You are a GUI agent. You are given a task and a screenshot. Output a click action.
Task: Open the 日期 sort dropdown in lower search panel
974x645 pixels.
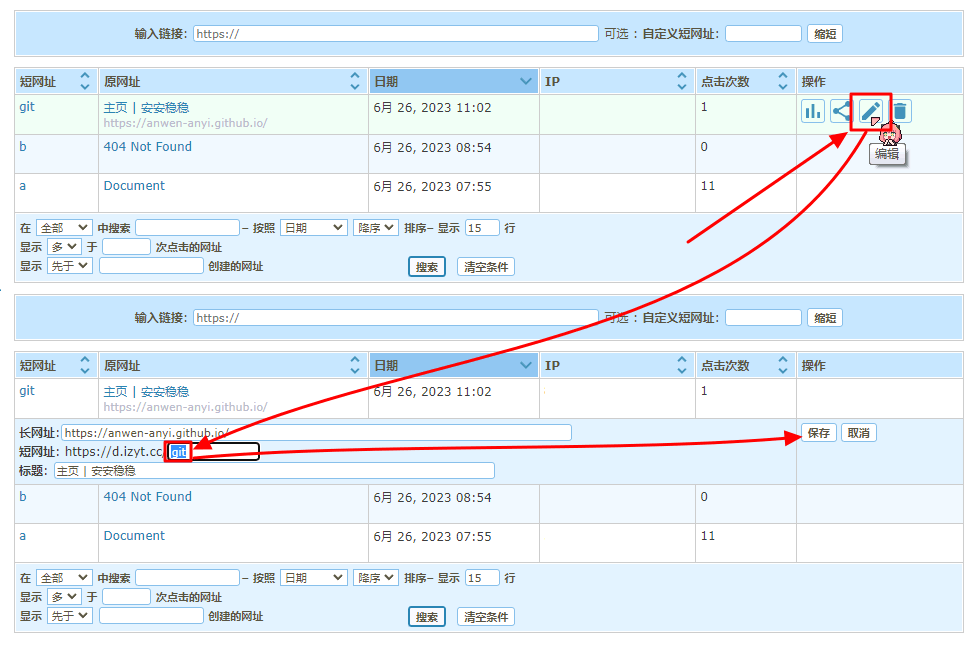313,578
